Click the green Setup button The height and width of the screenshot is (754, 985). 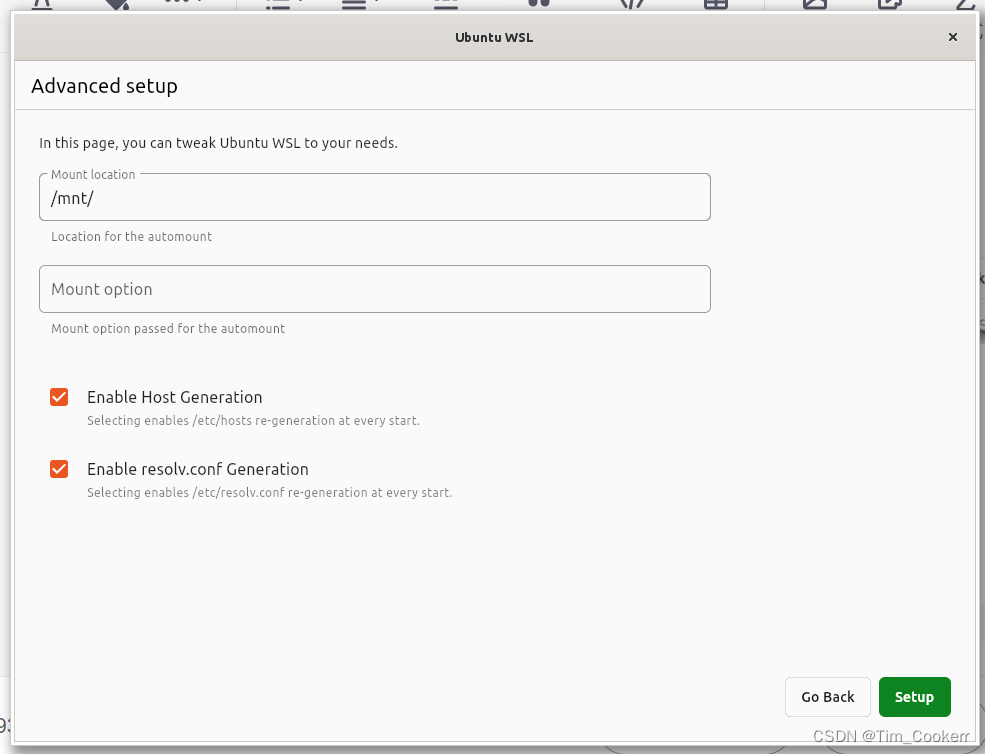click(914, 697)
